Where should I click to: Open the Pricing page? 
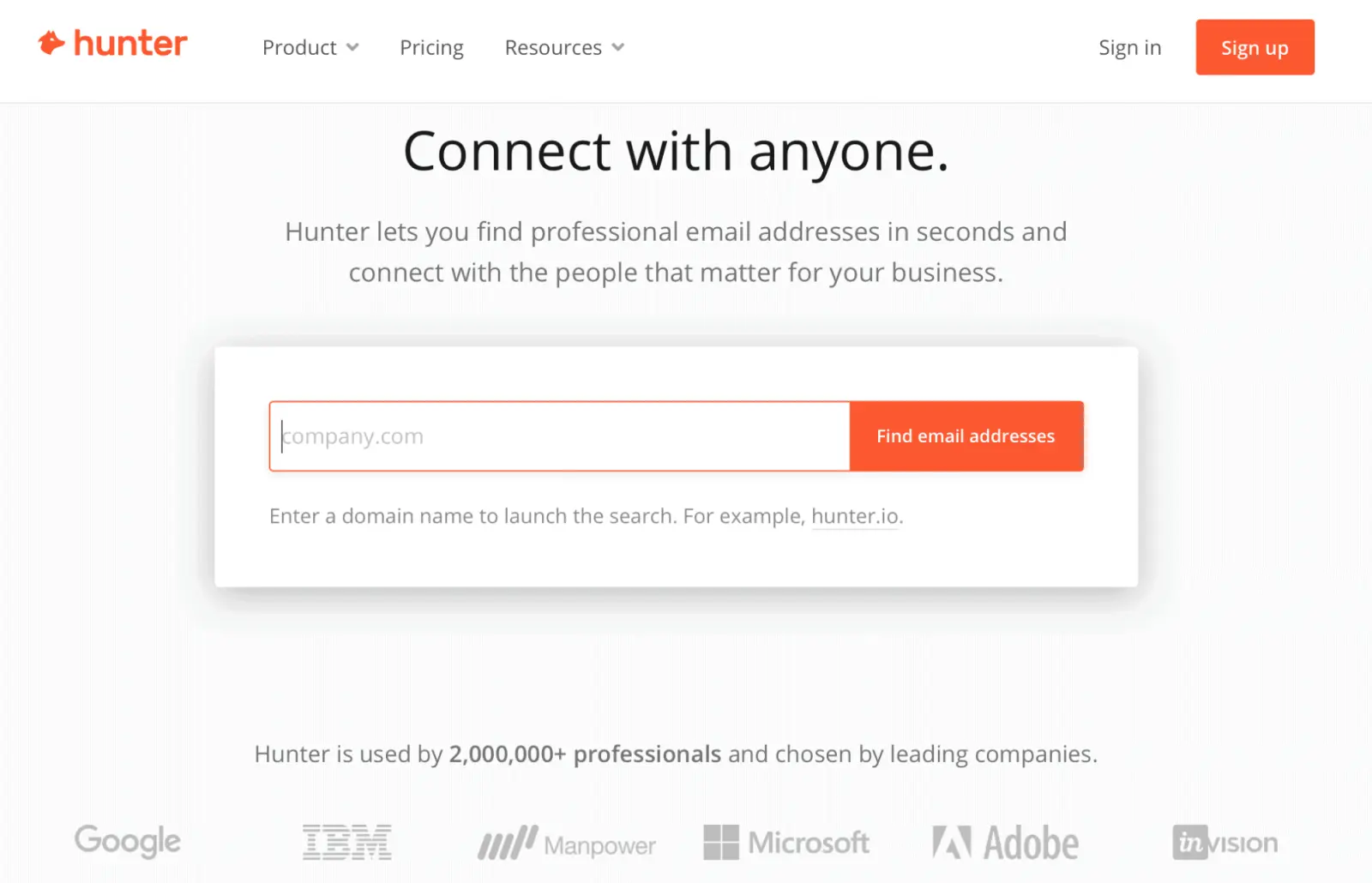pyautogui.click(x=431, y=47)
